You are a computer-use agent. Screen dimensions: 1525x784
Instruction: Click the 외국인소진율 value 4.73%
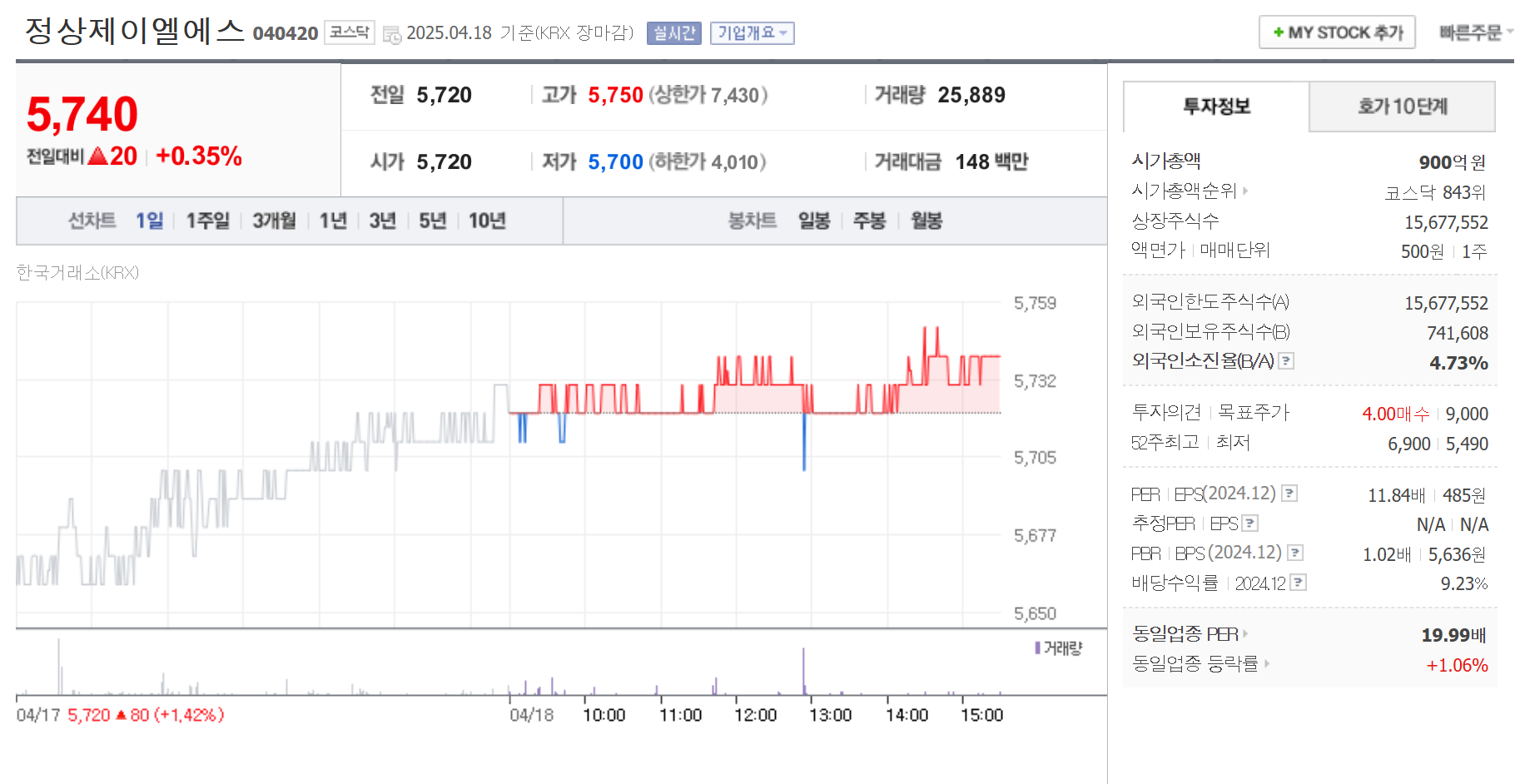pos(1458,363)
